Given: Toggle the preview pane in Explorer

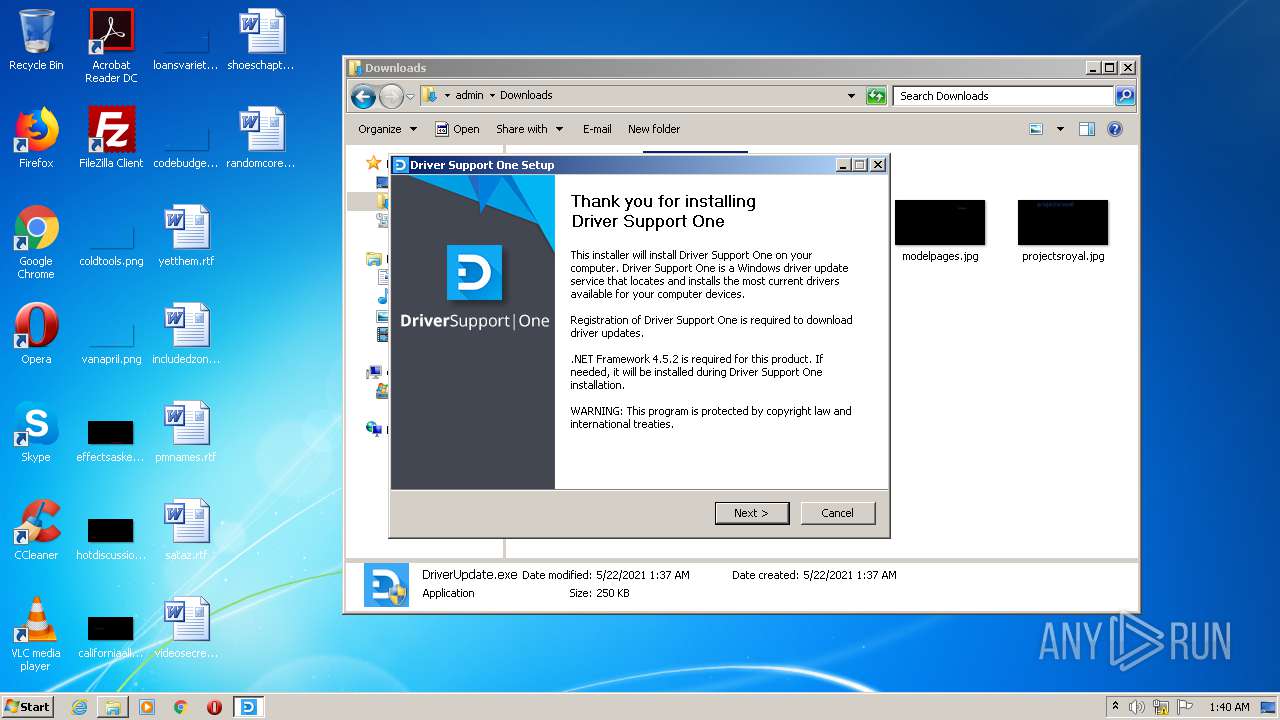Looking at the screenshot, I should tap(1087, 129).
